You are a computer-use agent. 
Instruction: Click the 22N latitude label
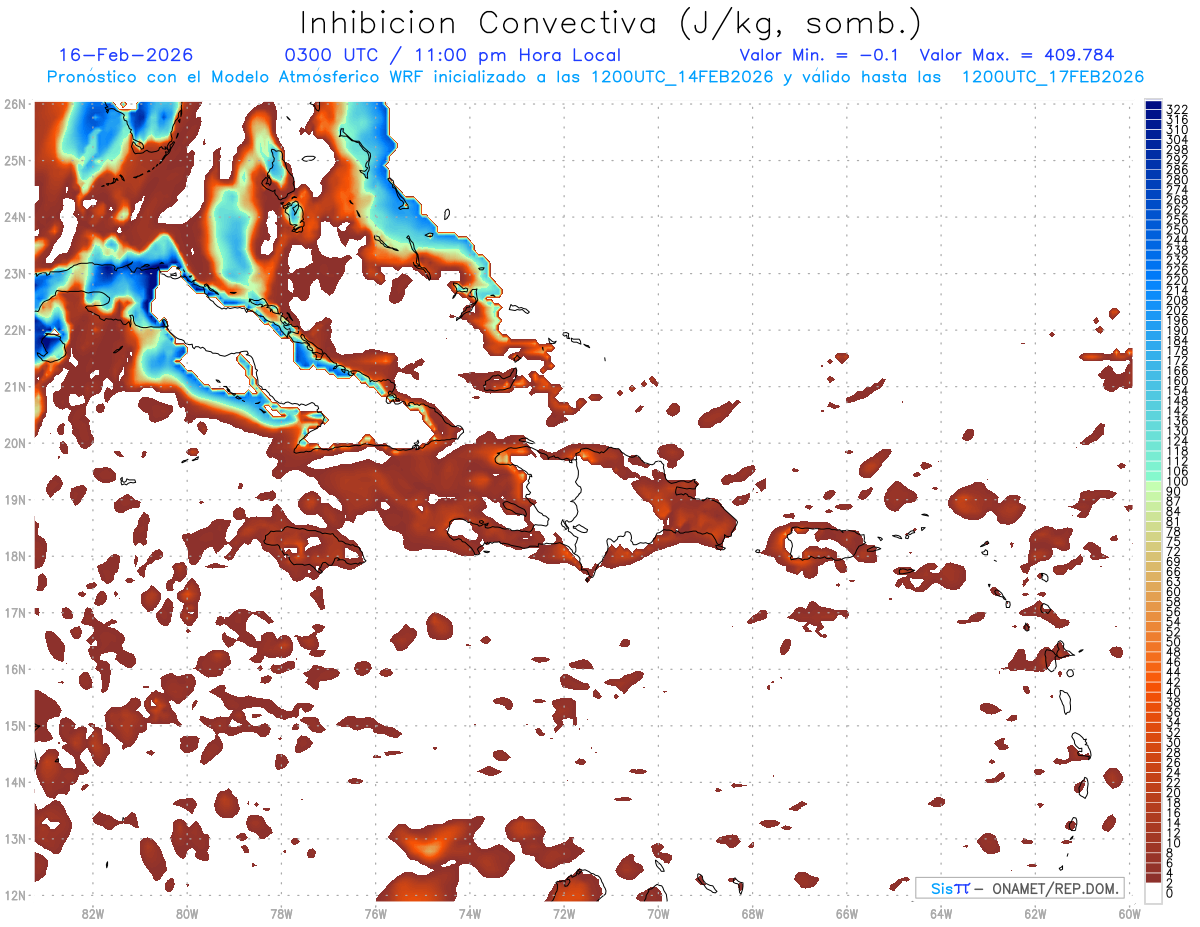(14, 330)
